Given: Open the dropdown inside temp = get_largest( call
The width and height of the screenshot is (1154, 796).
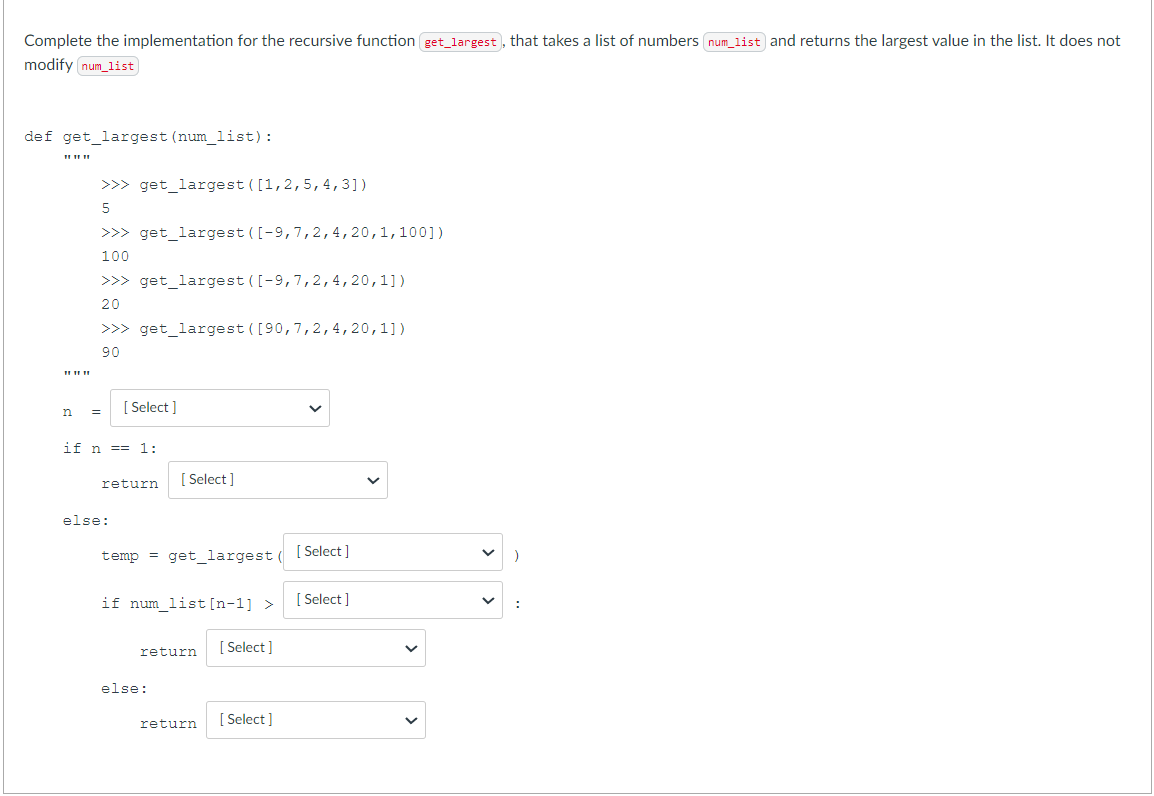Looking at the screenshot, I should point(393,552).
